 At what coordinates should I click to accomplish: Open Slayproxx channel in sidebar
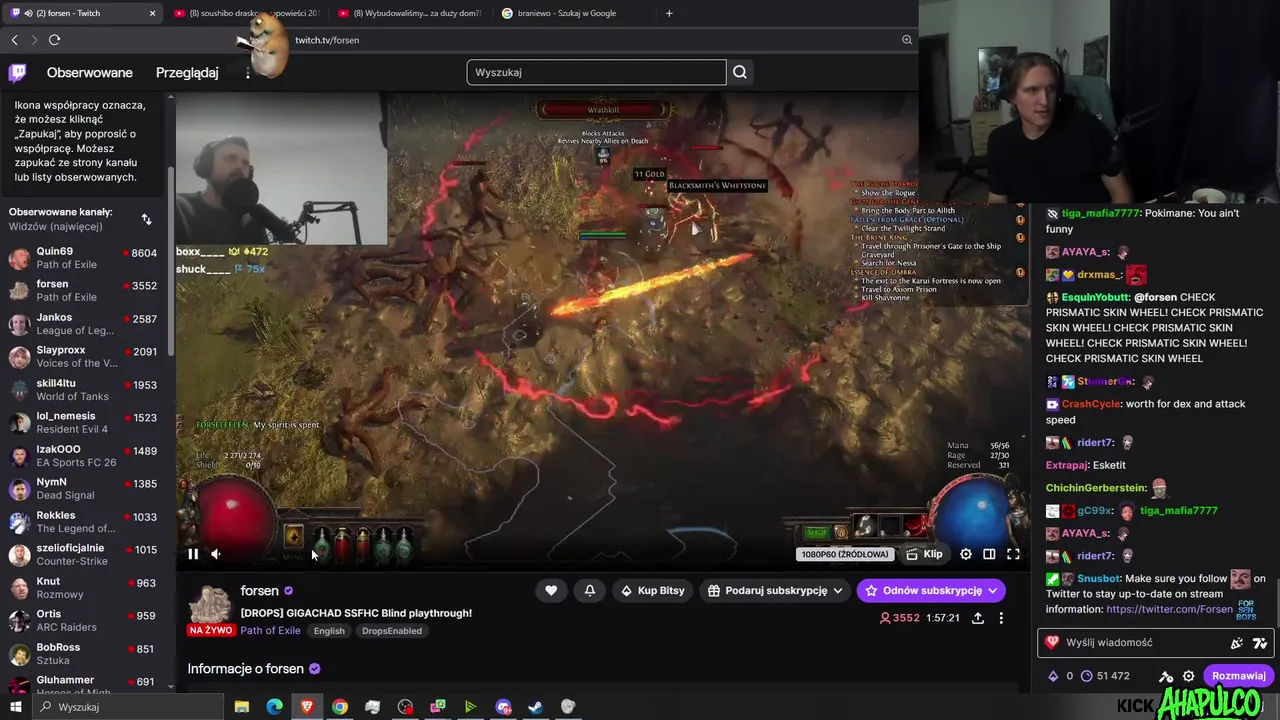(x=85, y=356)
